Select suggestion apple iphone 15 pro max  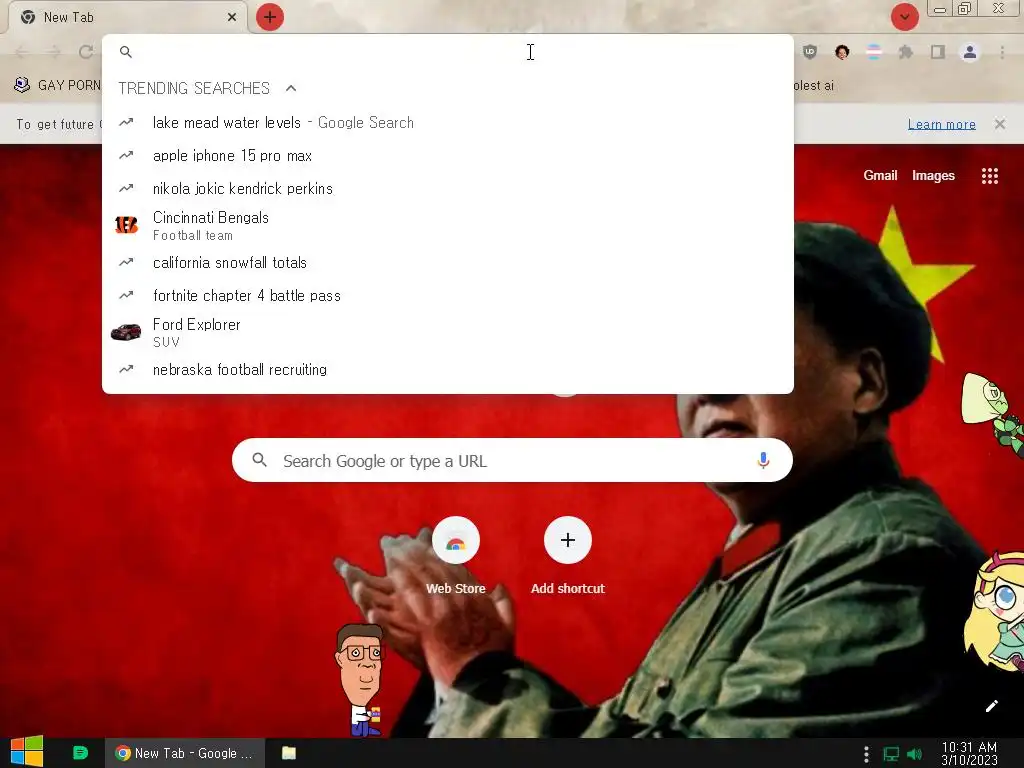click(448, 155)
